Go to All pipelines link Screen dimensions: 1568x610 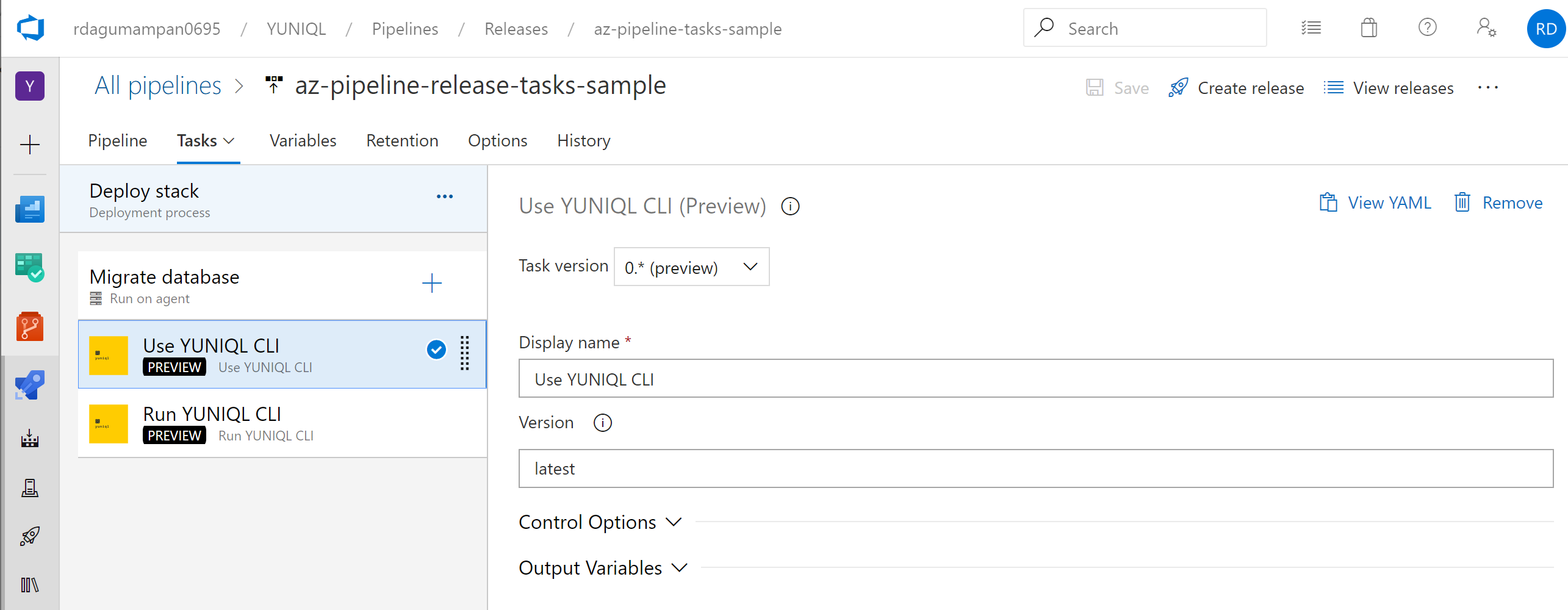click(x=158, y=85)
